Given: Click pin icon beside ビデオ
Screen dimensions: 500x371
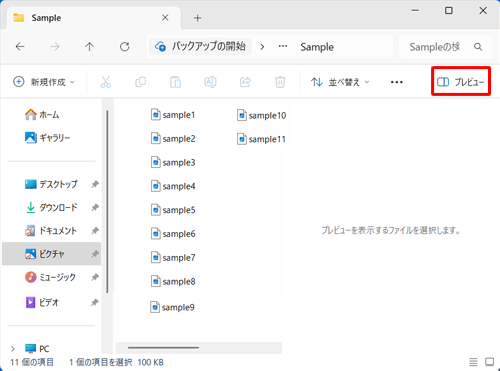Looking at the screenshot, I should coord(95,302).
